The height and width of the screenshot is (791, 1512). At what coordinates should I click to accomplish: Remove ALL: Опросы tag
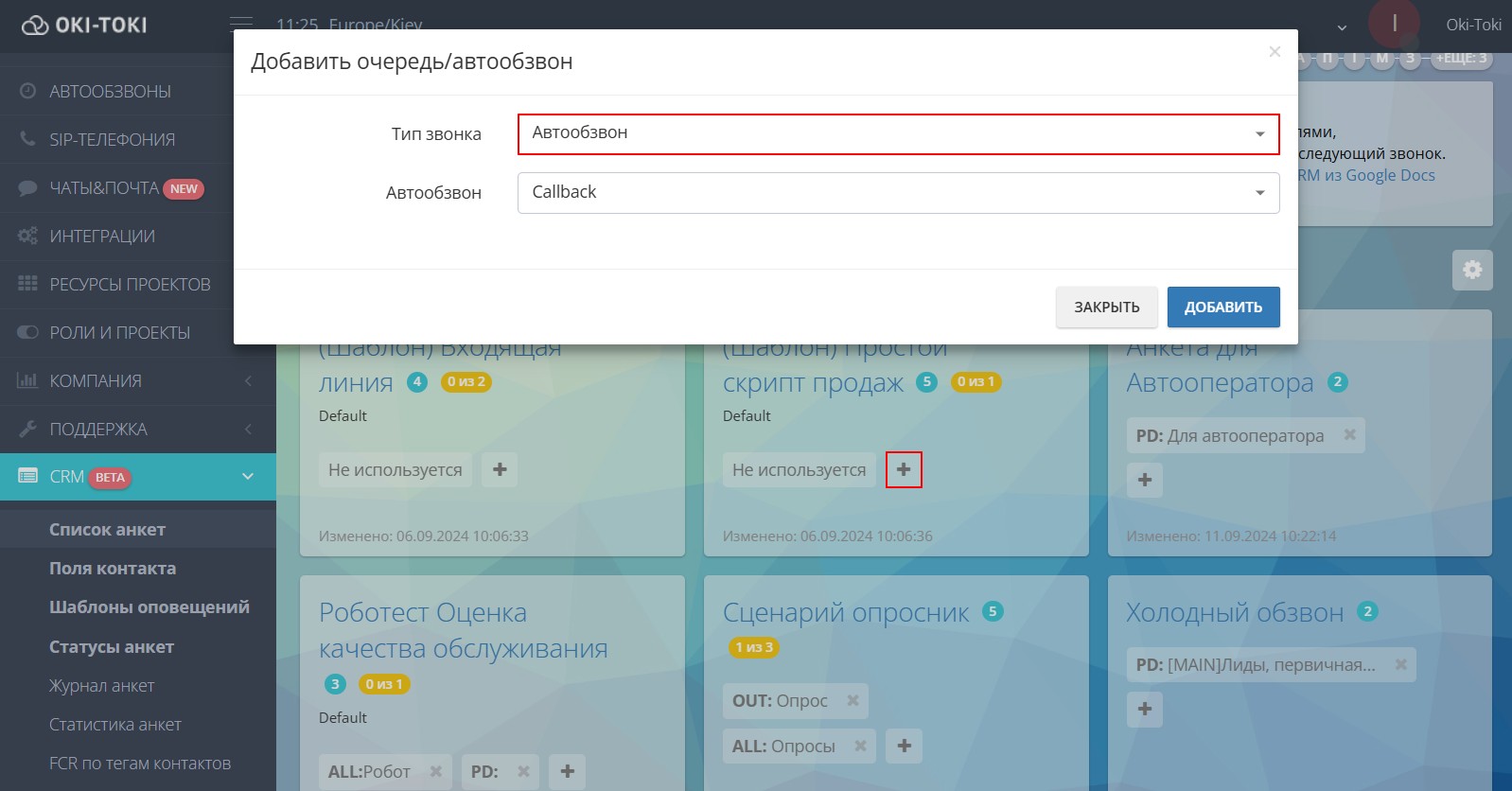[x=860, y=746]
